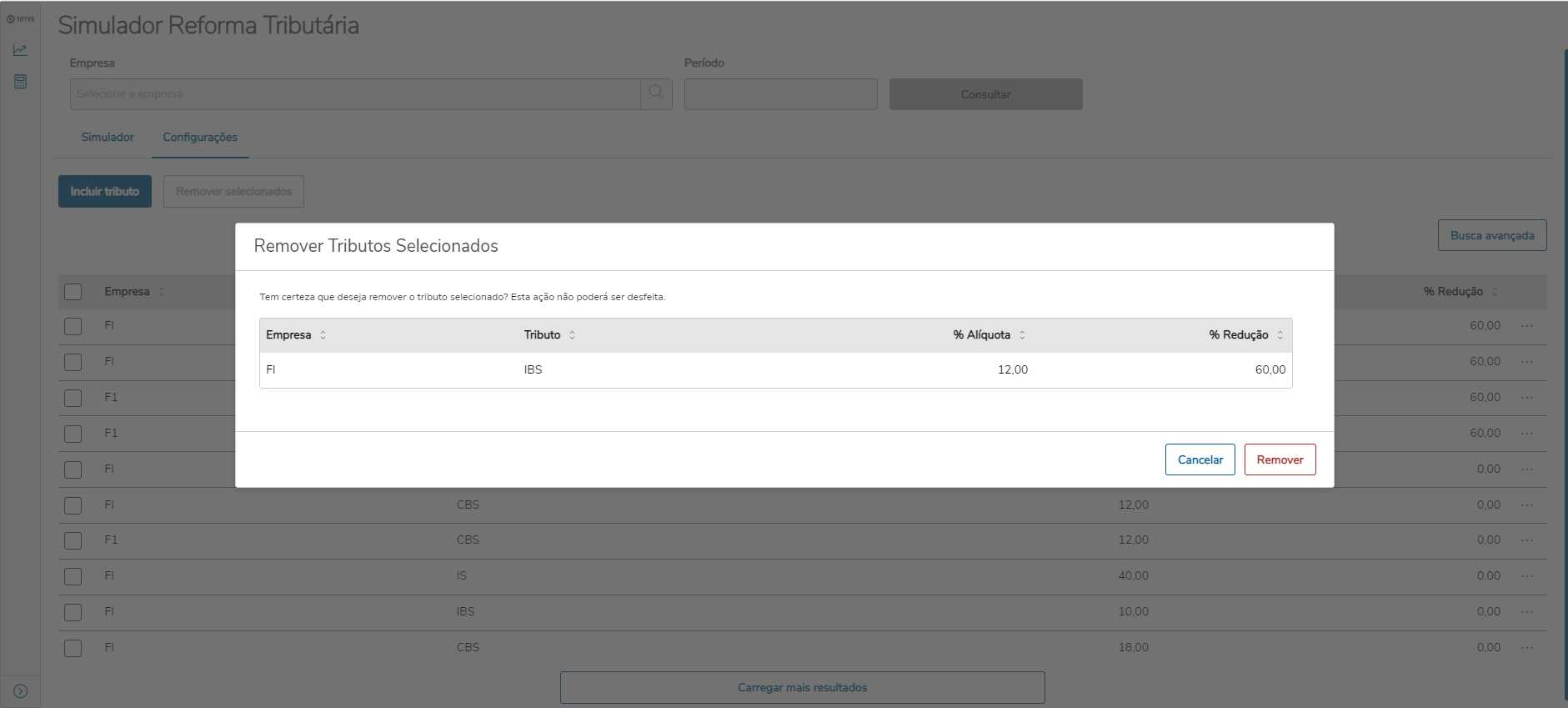The width and height of the screenshot is (1568, 708).
Task: Click the company search magnifier icon
Action: coord(656,93)
